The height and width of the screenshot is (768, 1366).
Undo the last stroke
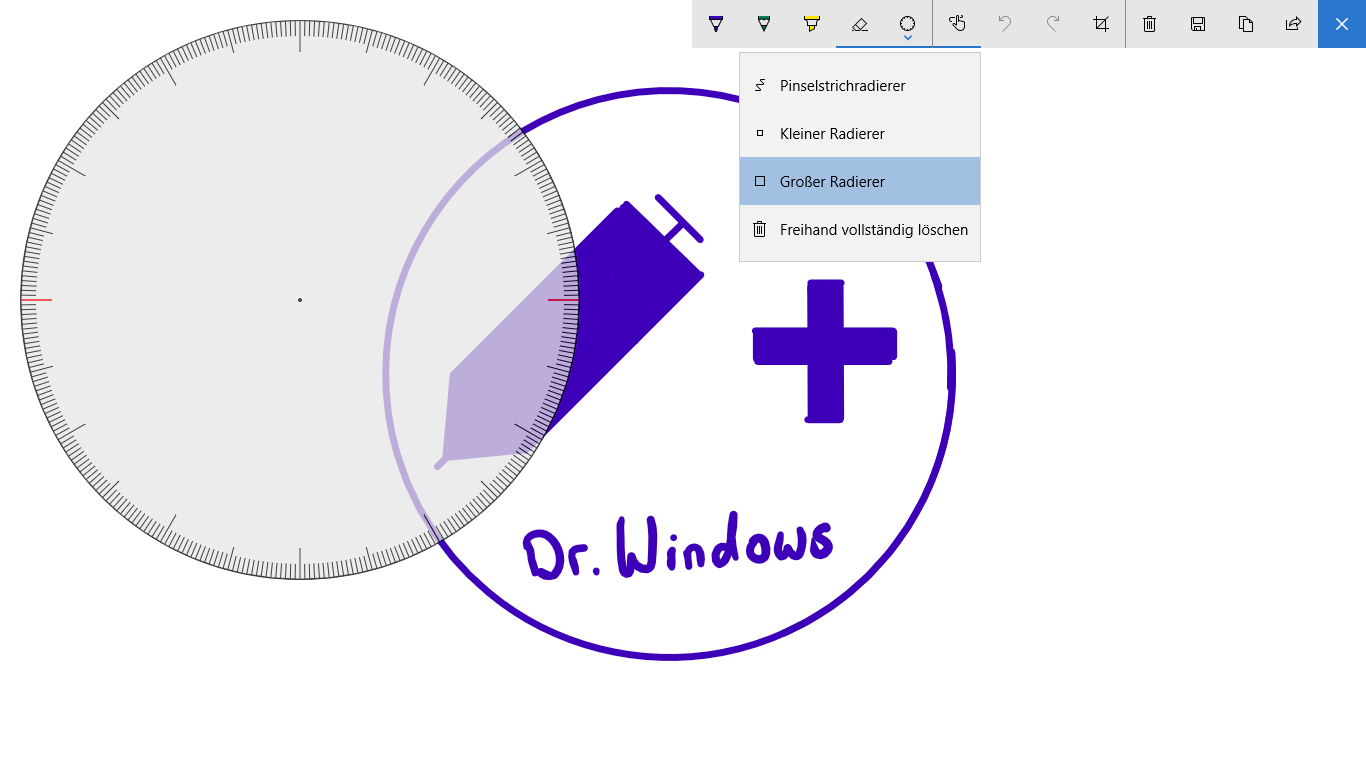(x=1005, y=24)
